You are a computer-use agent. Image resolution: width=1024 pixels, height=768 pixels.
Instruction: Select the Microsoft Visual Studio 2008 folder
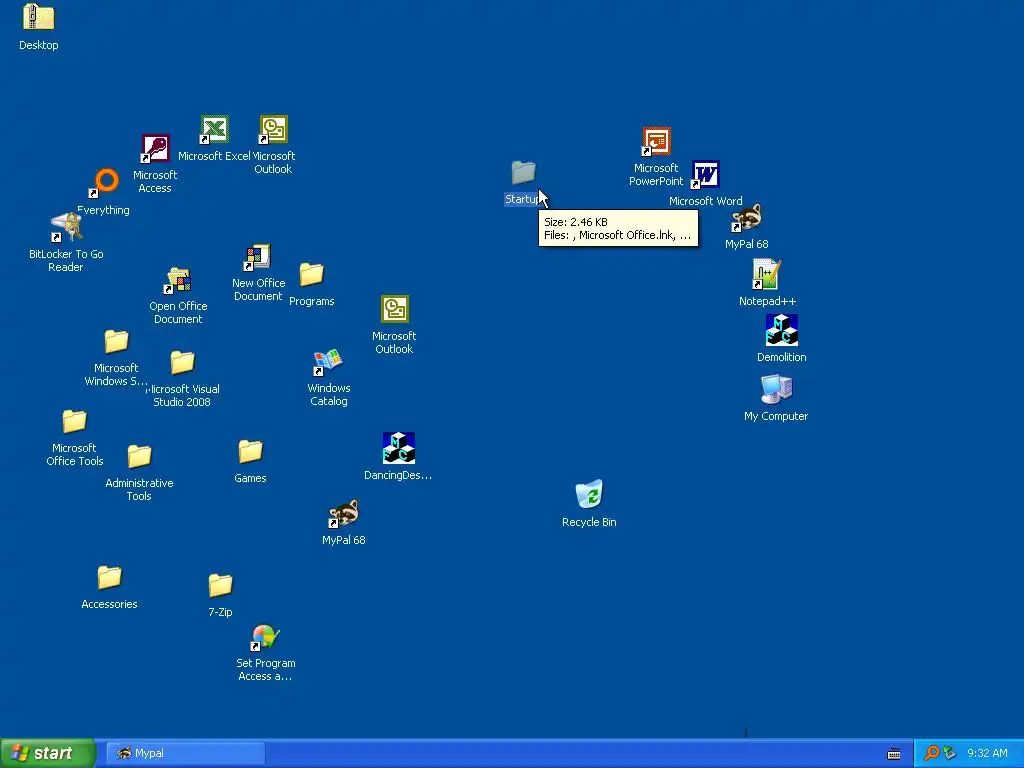point(182,362)
